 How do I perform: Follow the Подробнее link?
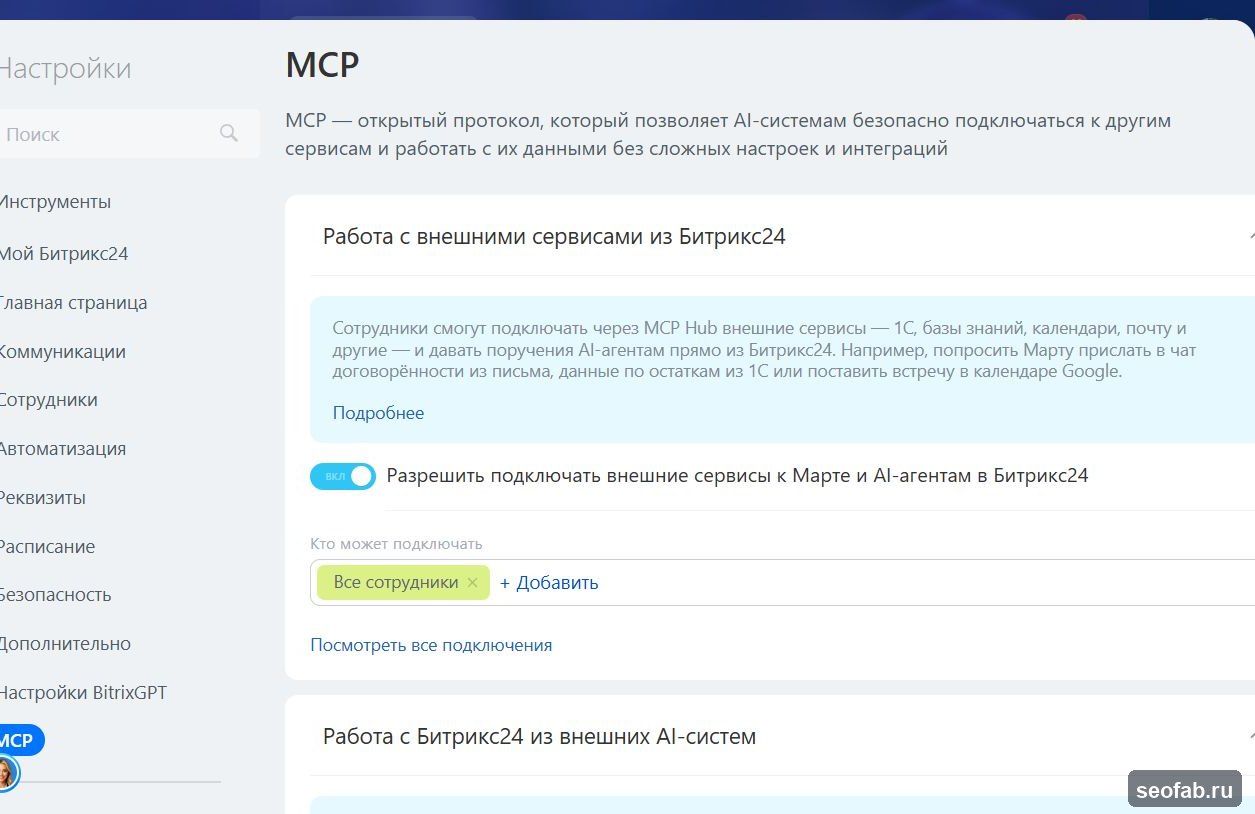[378, 413]
